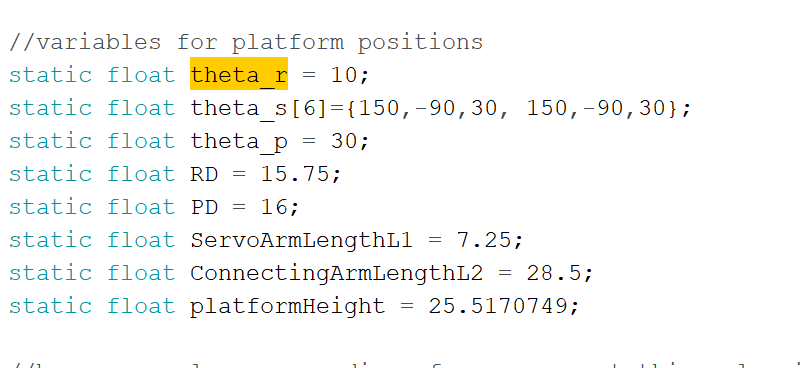Click the float keyword on platformHeight line

(x=141, y=306)
